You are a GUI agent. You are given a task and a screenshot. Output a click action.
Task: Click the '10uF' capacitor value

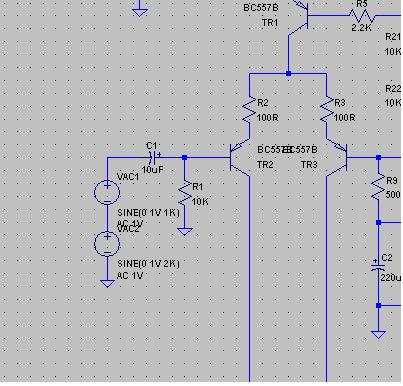pos(152,170)
